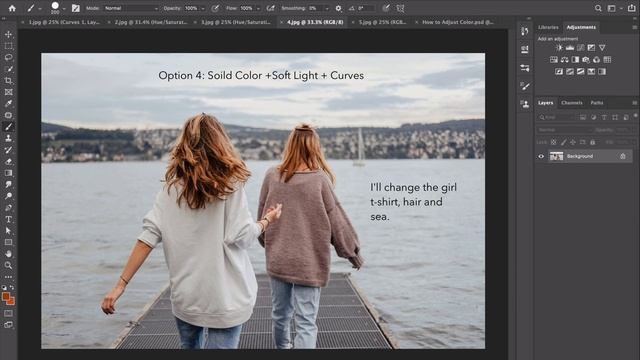
Task: Click the Home icon in options bar
Action: (x=12, y=8)
